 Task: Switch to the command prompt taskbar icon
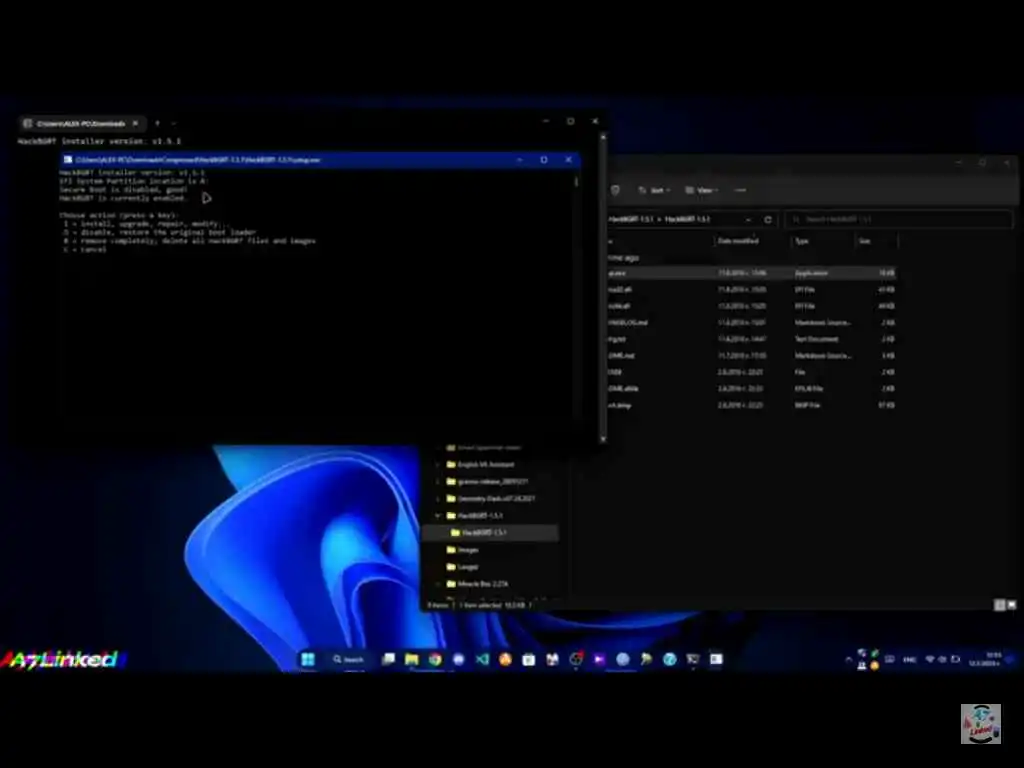click(716, 659)
